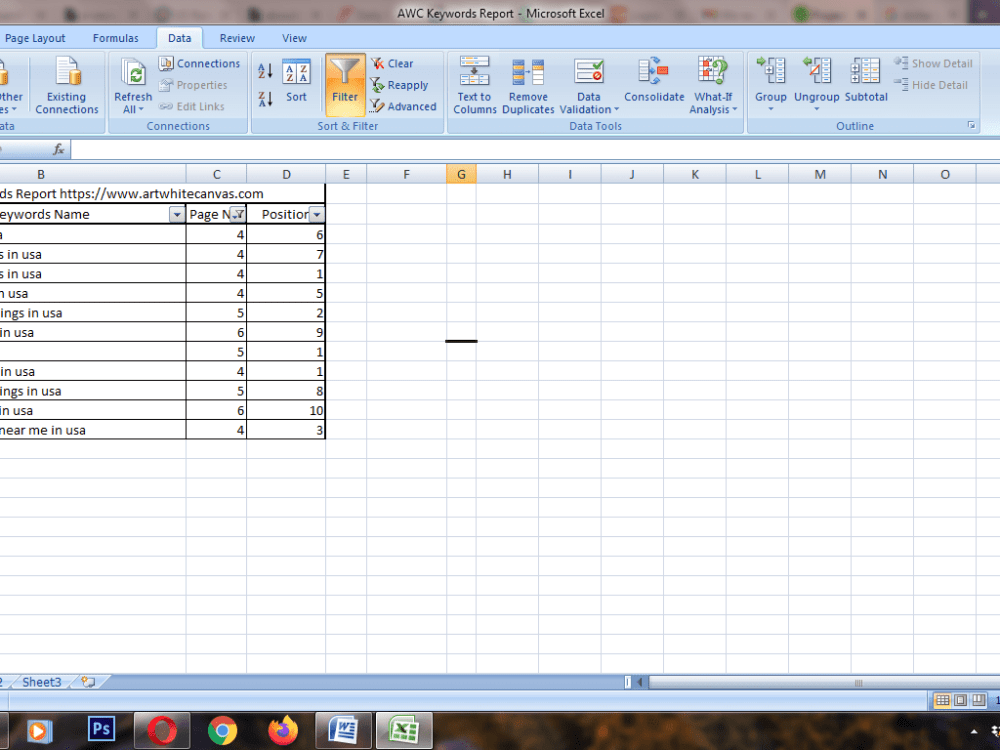
Task: Click the Existing Connections icon
Action: tap(67, 71)
